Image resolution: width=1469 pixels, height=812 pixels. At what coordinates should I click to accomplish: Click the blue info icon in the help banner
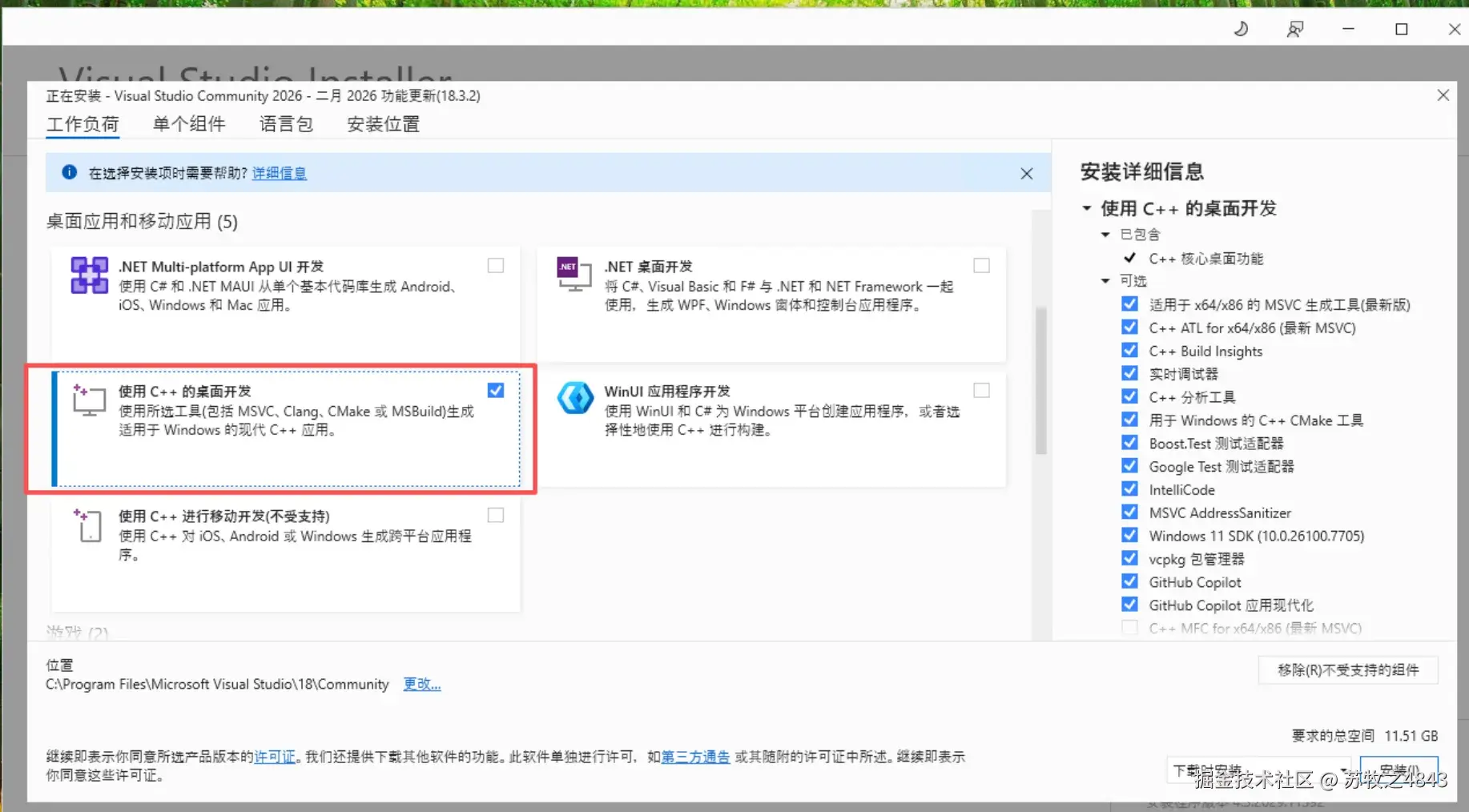(x=70, y=172)
